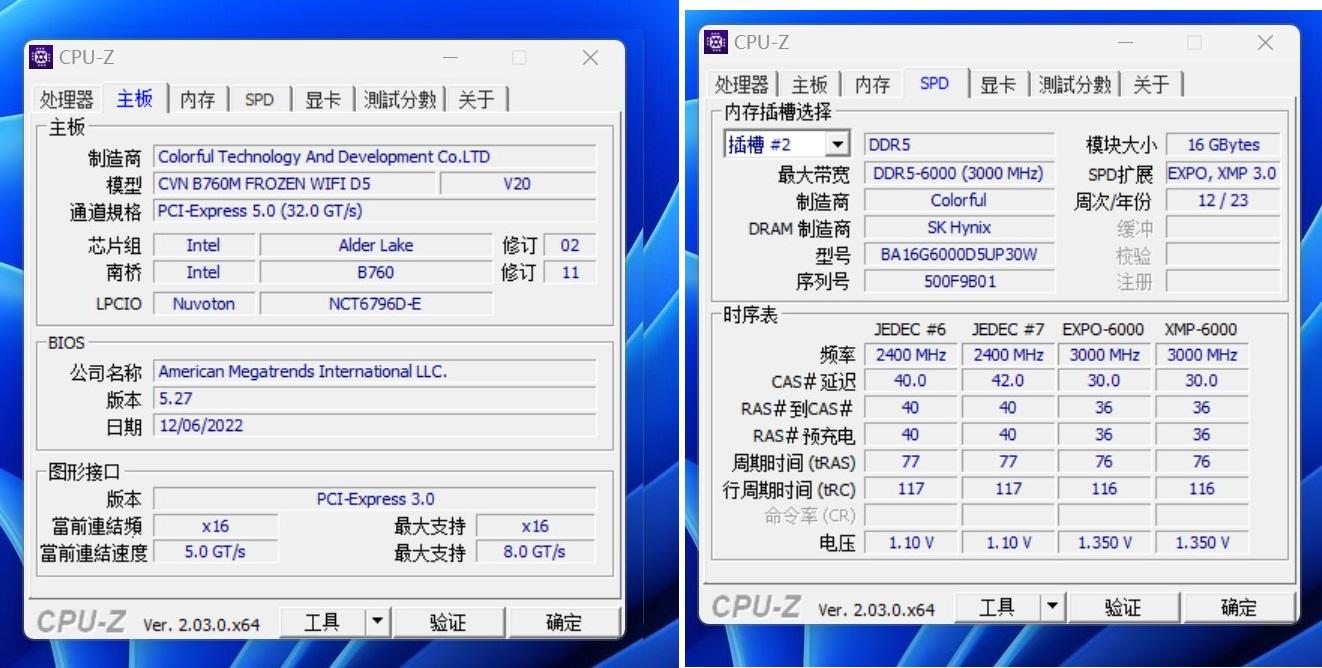Click the chipset value 'Alder Lake'
This screenshot has width=1322, height=668.
(376, 245)
